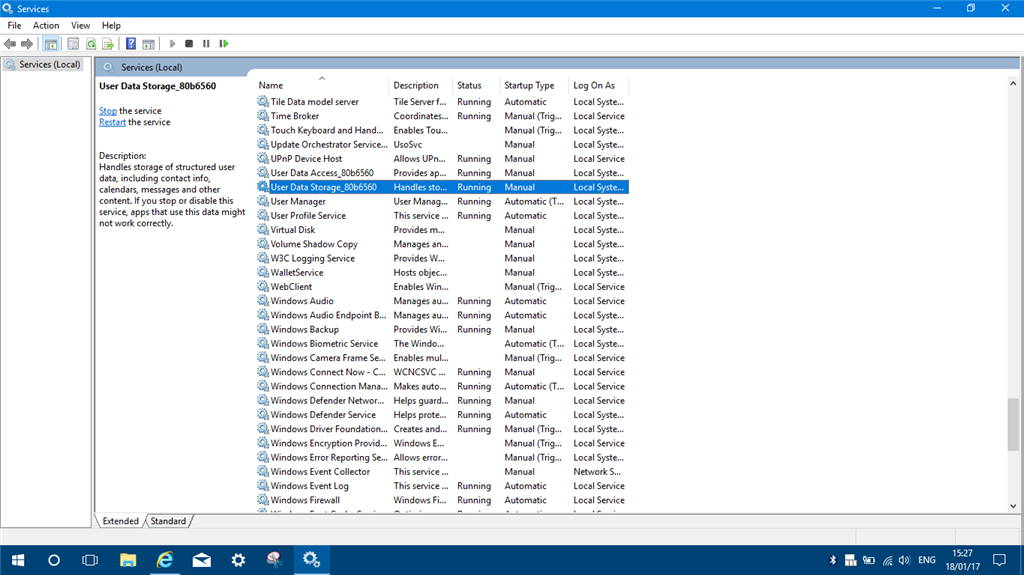Click the Pause Service toolbar icon
This screenshot has height=575, width=1024.
[x=206, y=44]
